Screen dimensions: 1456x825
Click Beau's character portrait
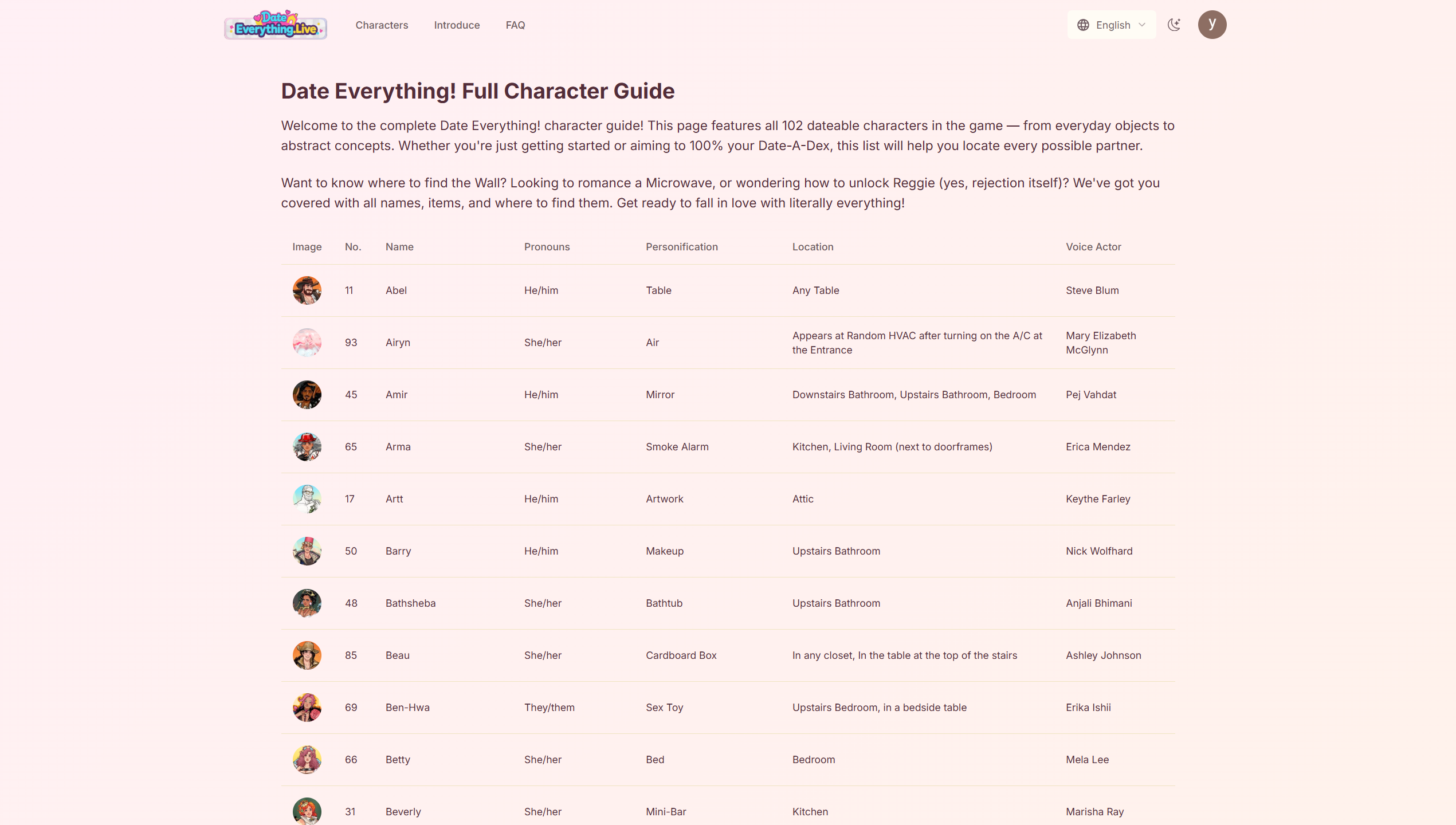click(307, 655)
